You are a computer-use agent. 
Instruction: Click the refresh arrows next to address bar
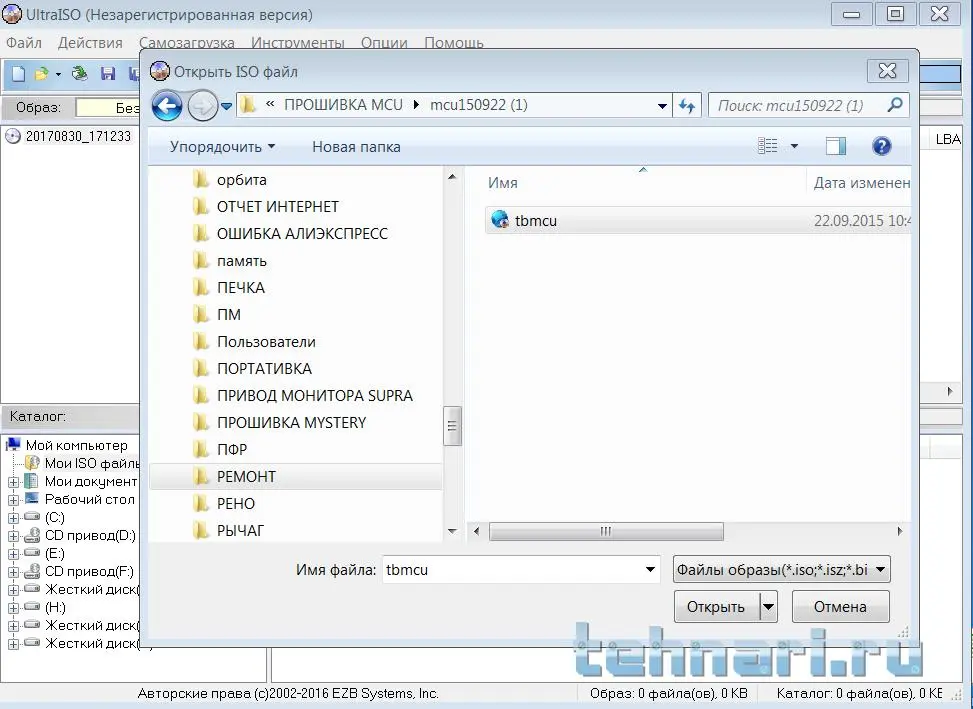[x=686, y=105]
